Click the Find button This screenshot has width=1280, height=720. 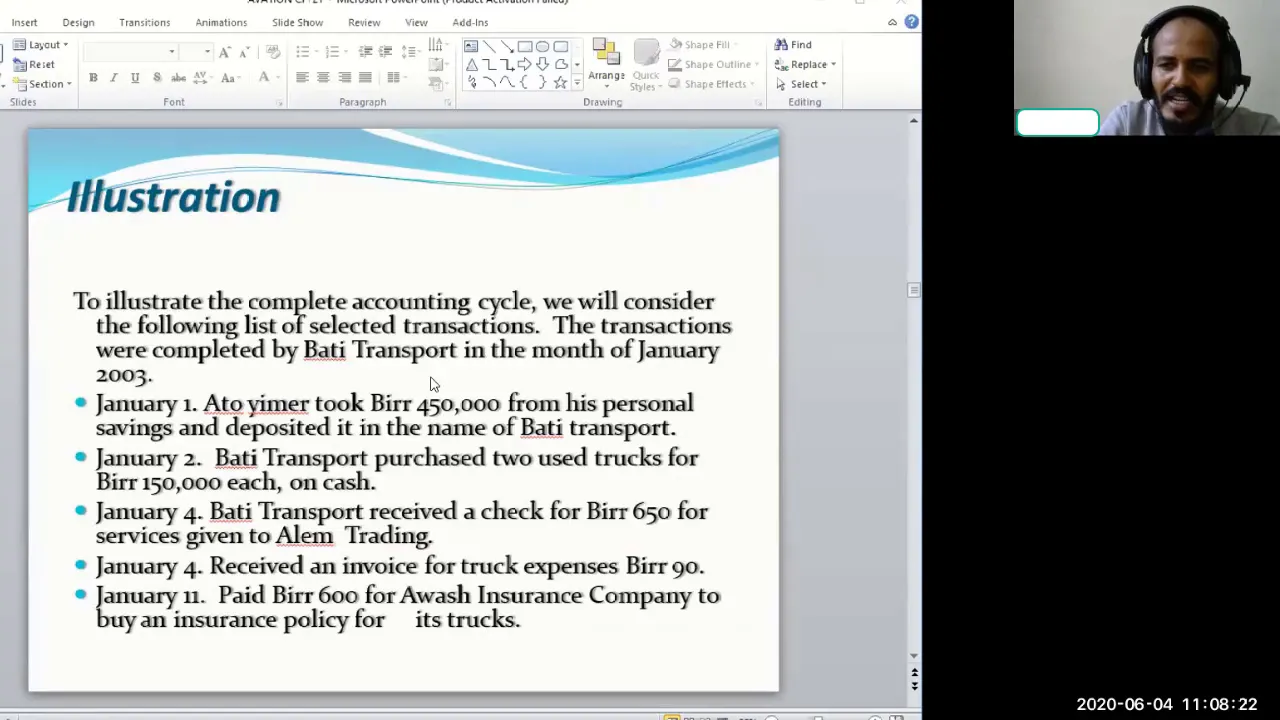tap(793, 45)
